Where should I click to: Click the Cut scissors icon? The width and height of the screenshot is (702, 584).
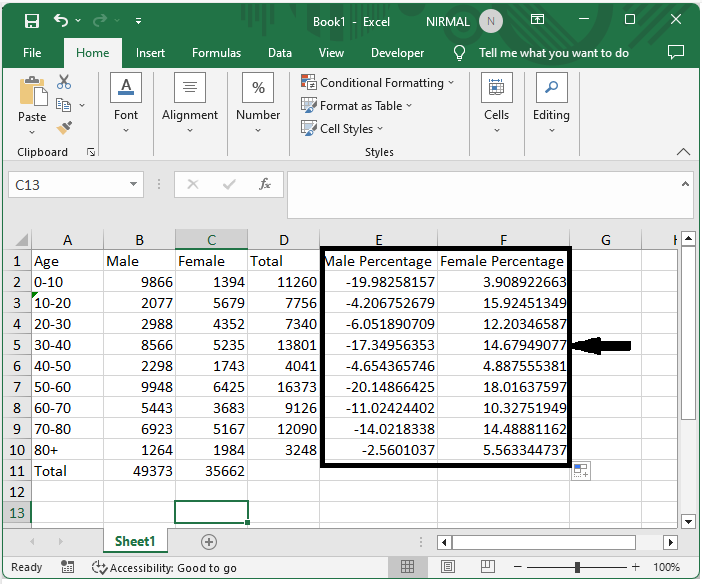coord(65,82)
